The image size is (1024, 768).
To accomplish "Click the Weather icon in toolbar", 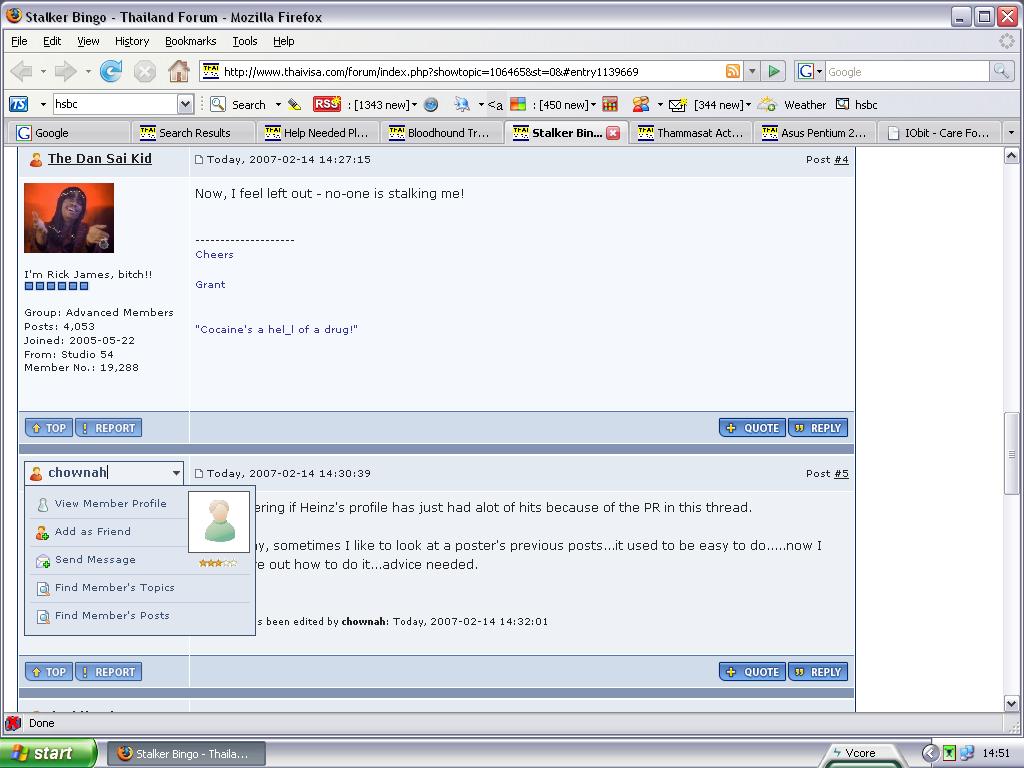I will [x=768, y=104].
